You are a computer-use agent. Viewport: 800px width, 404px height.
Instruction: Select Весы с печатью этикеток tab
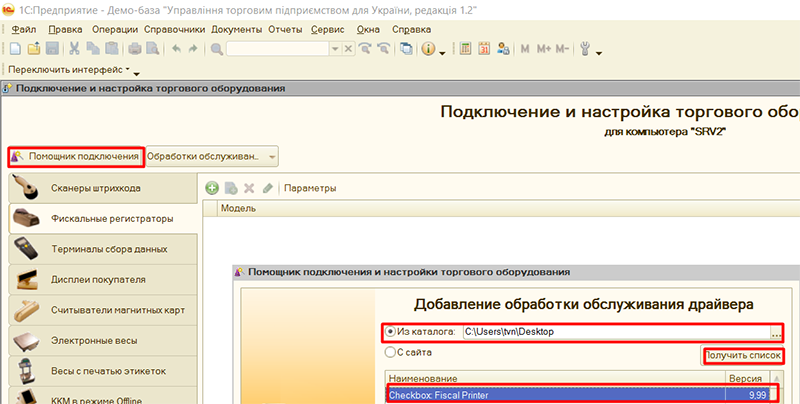click(103, 371)
